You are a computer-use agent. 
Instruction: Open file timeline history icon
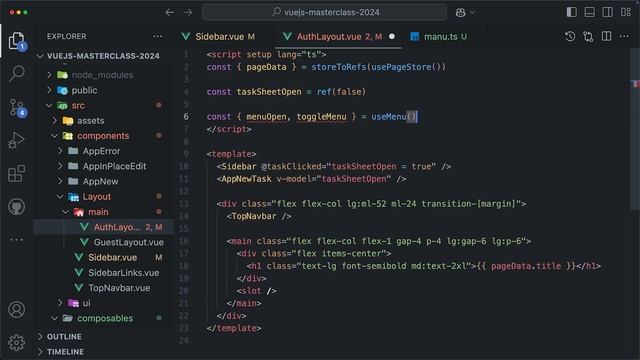[x=570, y=37]
